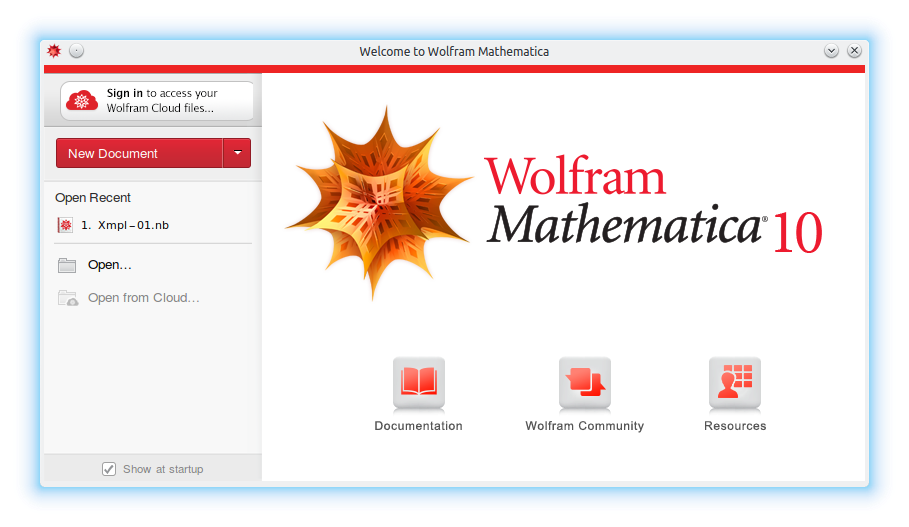The width and height of the screenshot is (909, 527).
Task: Toggle the Show at startup checkbox
Action: 109,469
